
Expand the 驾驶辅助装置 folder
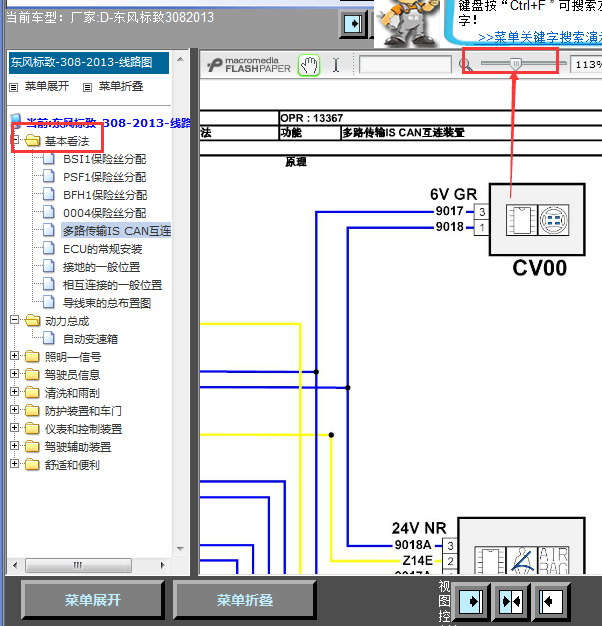(x=15, y=446)
